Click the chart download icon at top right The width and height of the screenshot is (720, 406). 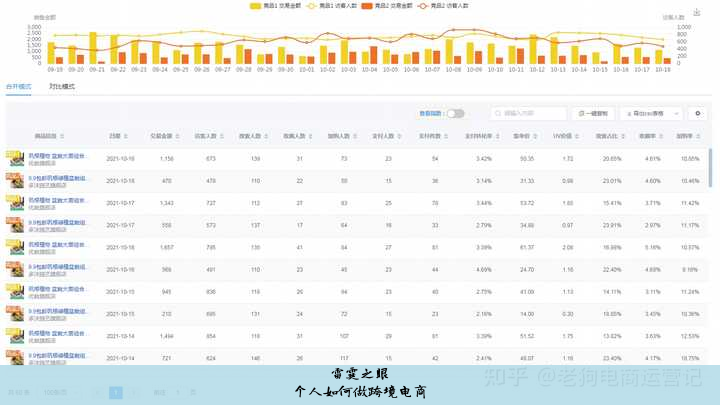click(x=697, y=13)
